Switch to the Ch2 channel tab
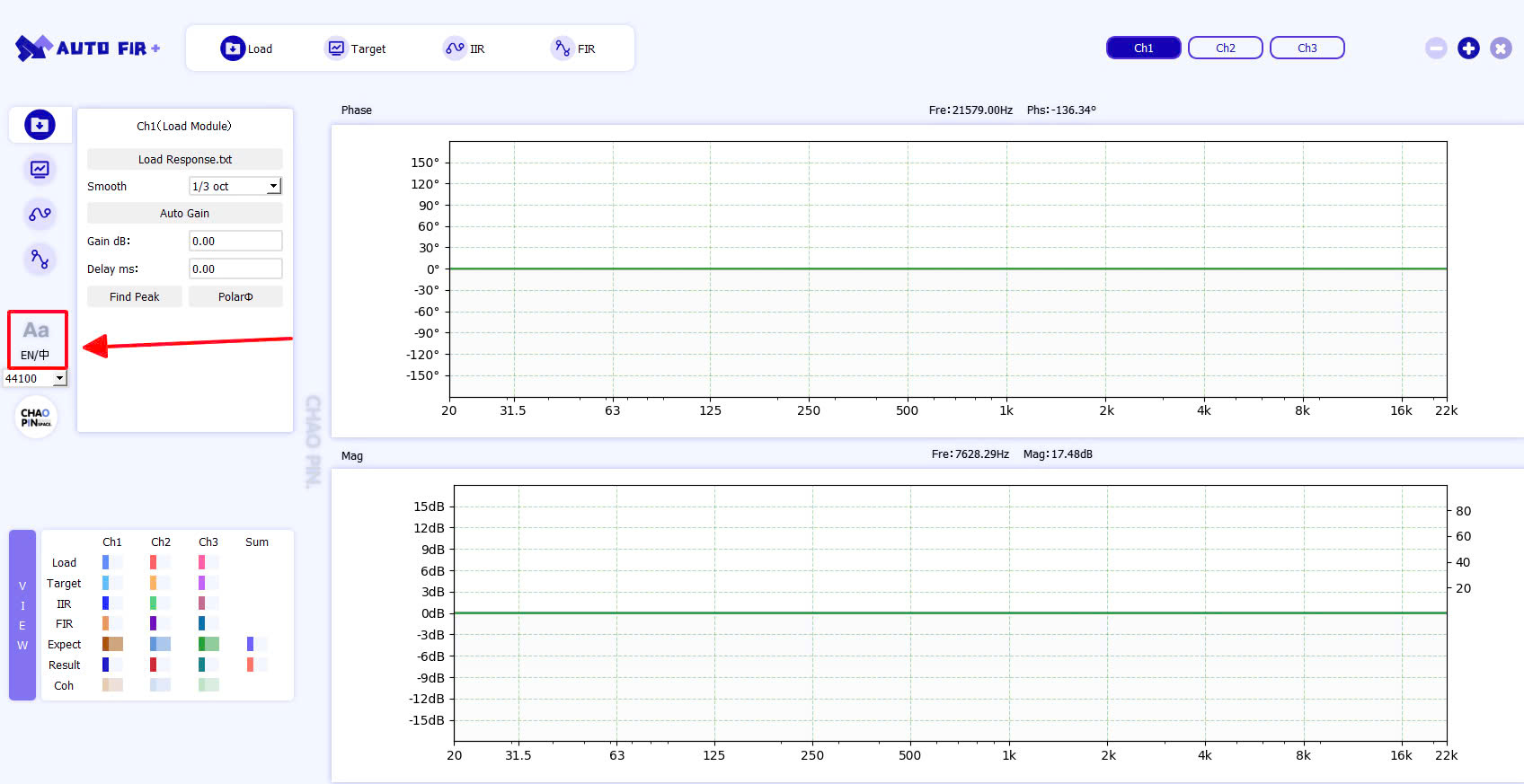The image size is (1524, 784). [1225, 48]
